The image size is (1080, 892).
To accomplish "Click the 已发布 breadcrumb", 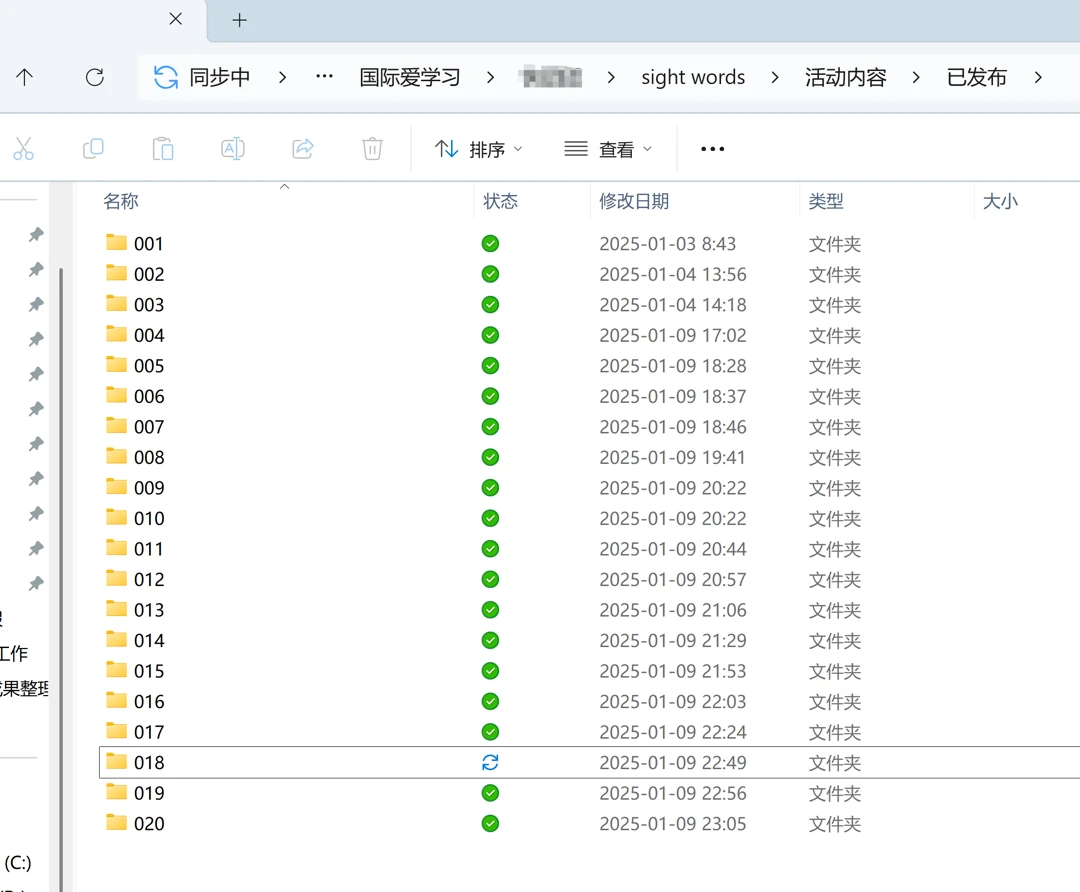I will pos(977,77).
